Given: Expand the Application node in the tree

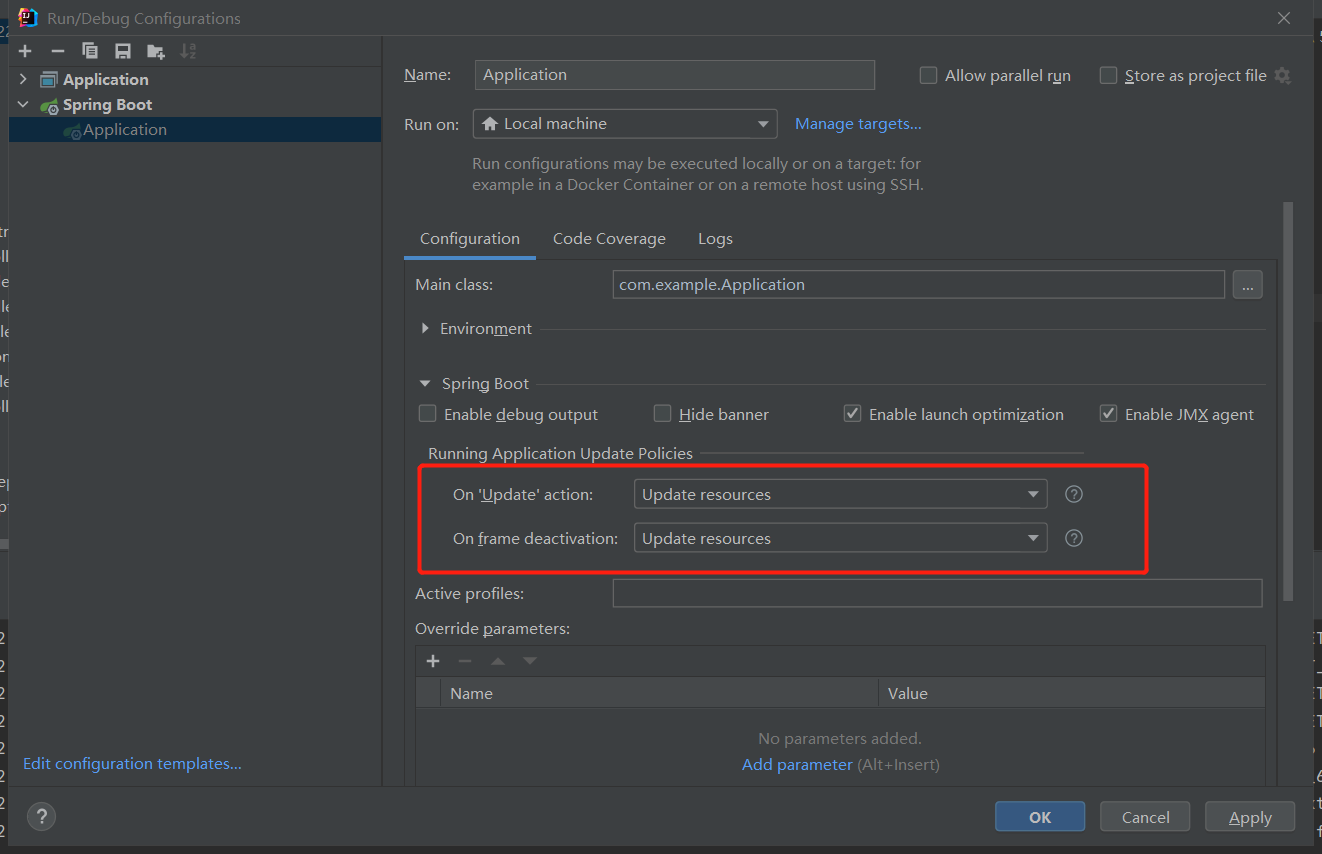Looking at the screenshot, I should pos(23,80).
